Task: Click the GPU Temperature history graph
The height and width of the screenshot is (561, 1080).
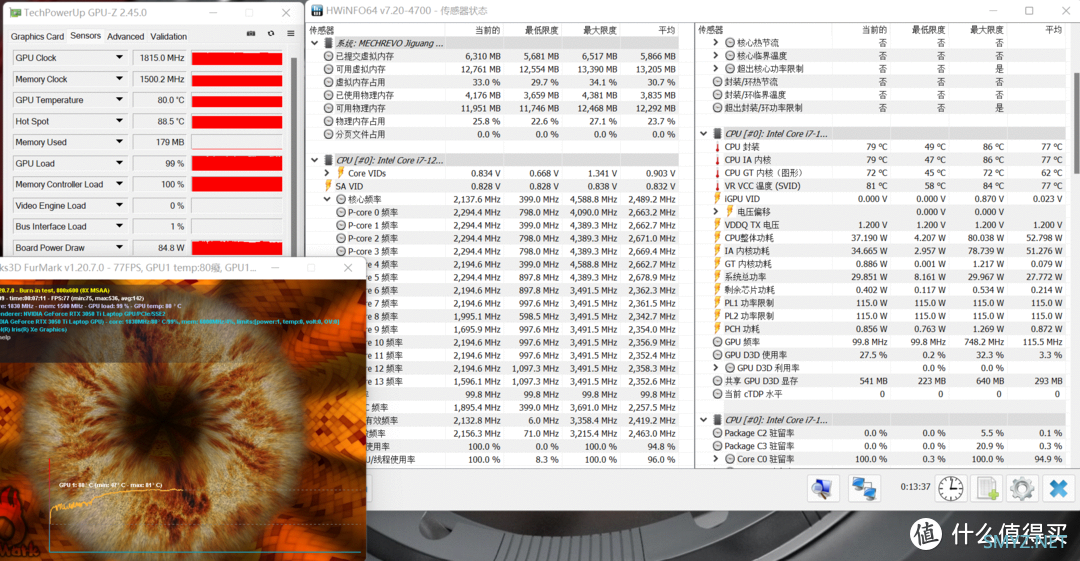Action: pos(237,100)
